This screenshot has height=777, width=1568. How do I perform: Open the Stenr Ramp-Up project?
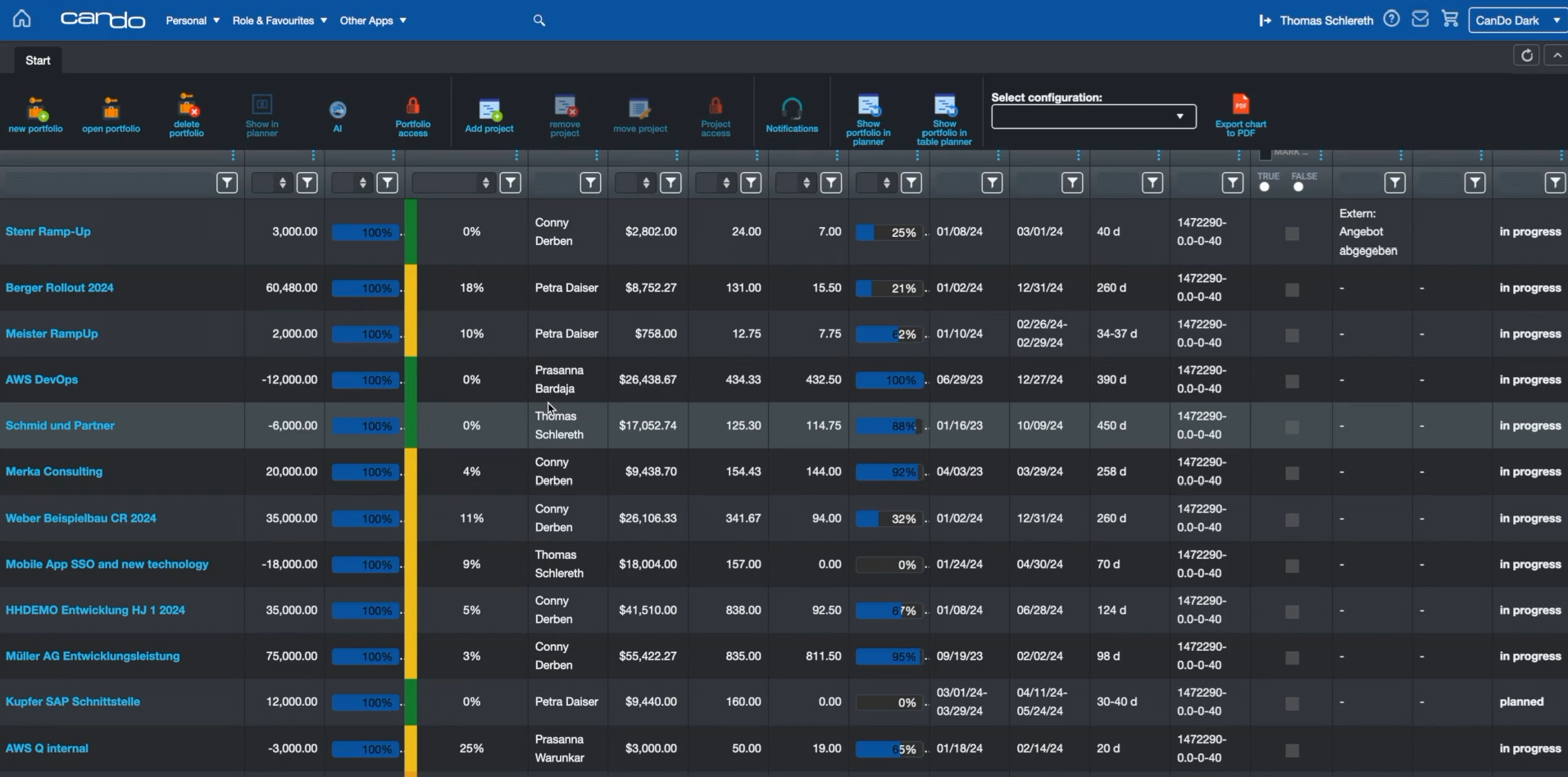click(48, 232)
